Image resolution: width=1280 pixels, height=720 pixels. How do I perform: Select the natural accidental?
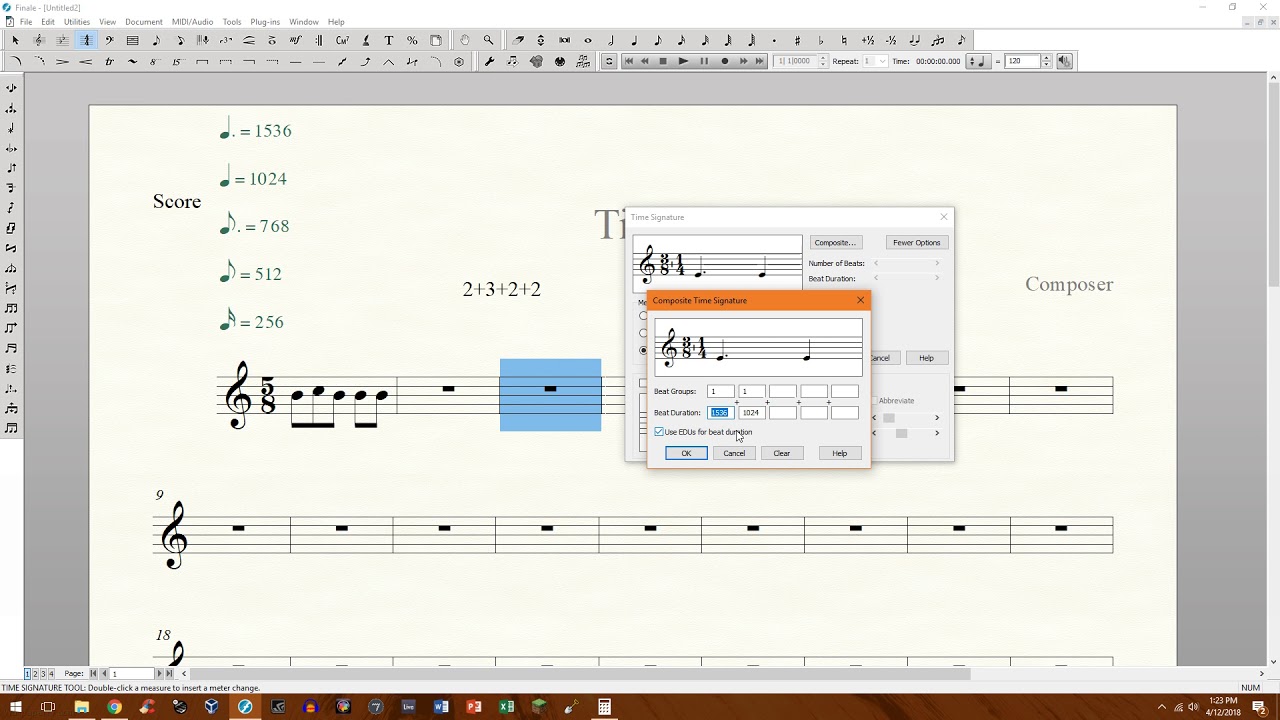point(844,40)
